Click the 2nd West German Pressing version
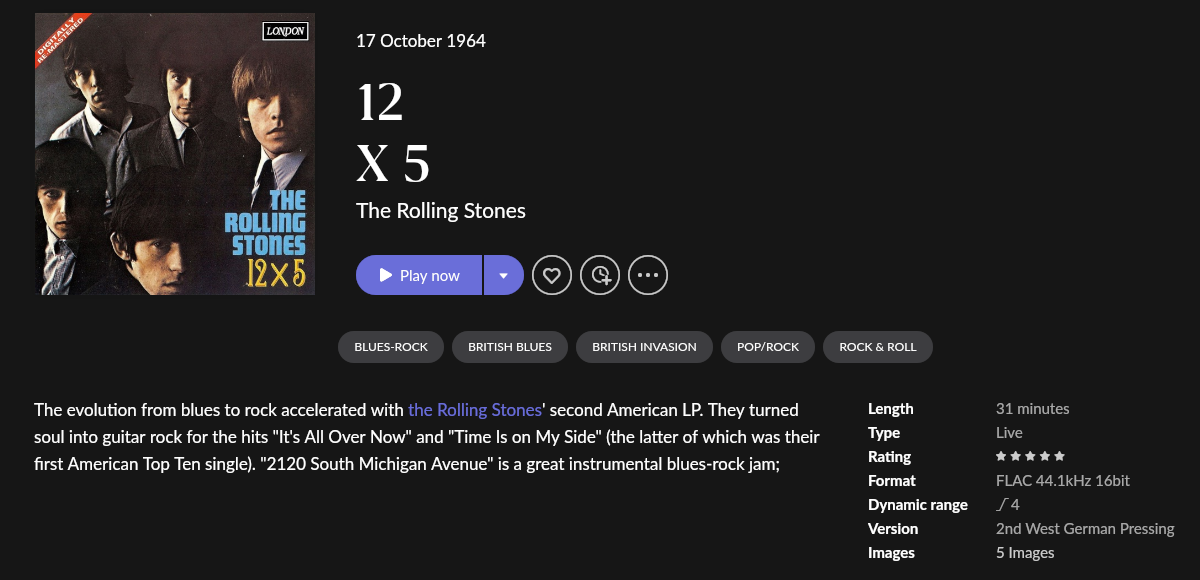Image resolution: width=1200 pixels, height=580 pixels. tap(1085, 529)
